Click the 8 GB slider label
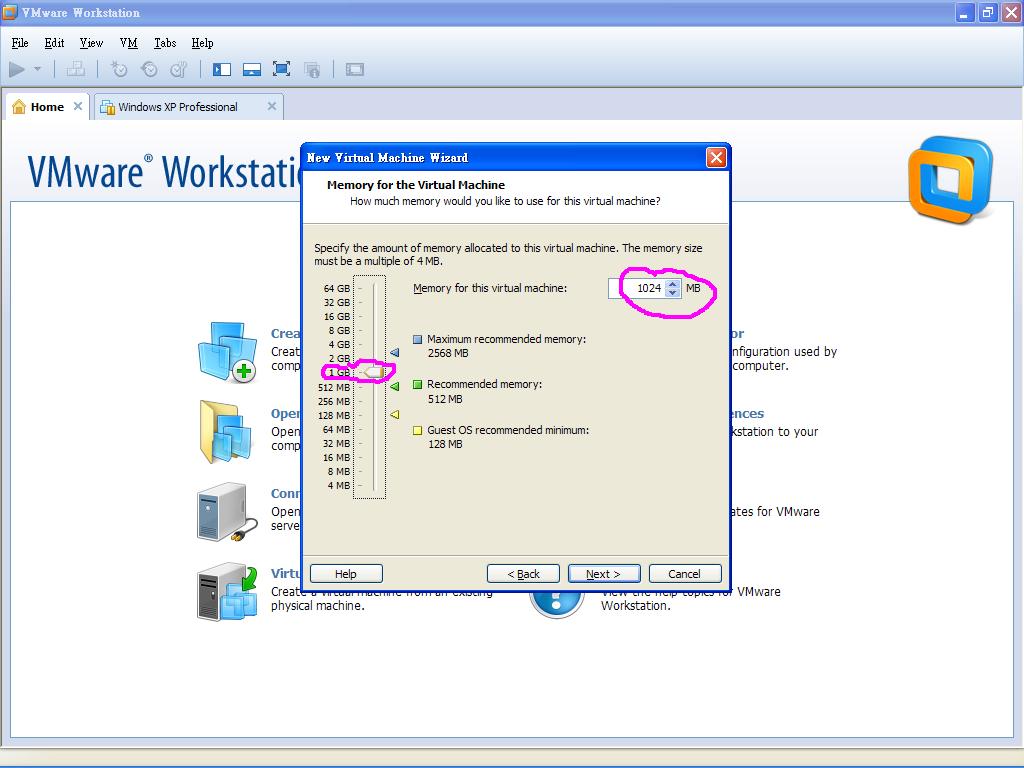Viewport: 1024px width, 768px height. 340,330
